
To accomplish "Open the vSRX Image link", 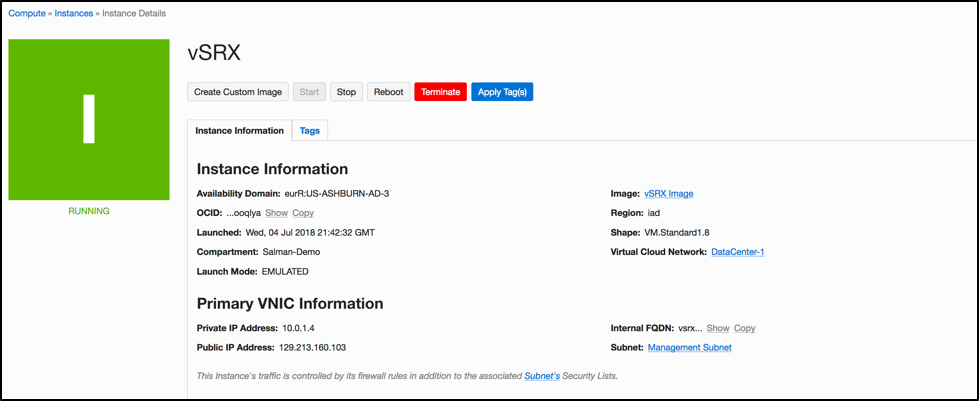I will pyautogui.click(x=669, y=194).
